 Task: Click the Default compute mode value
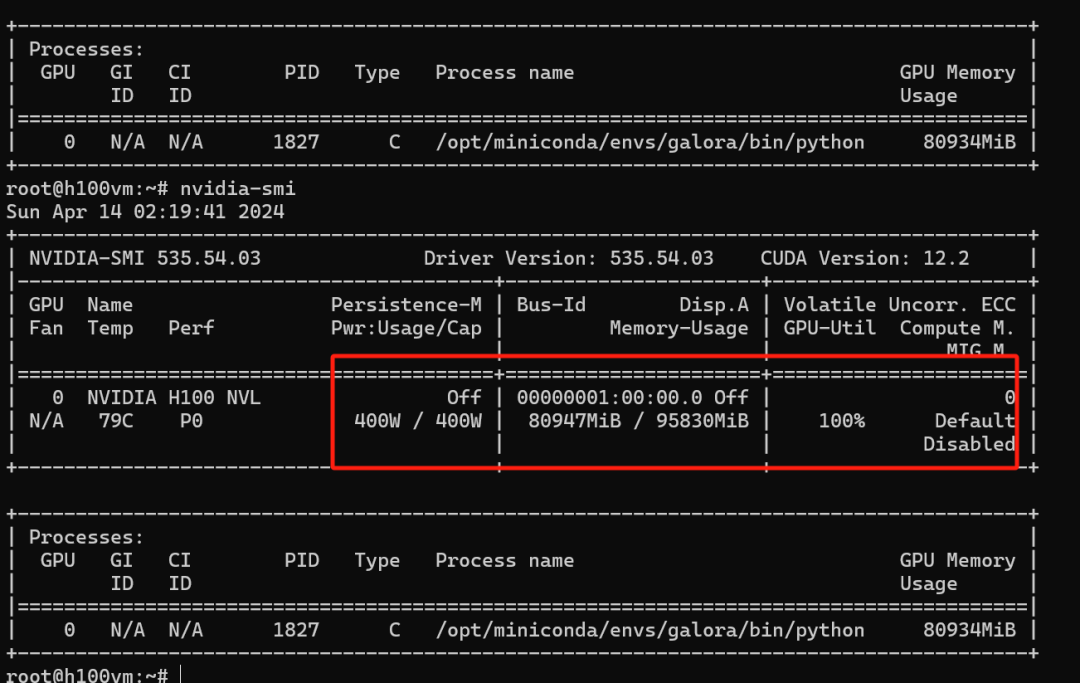point(974,421)
